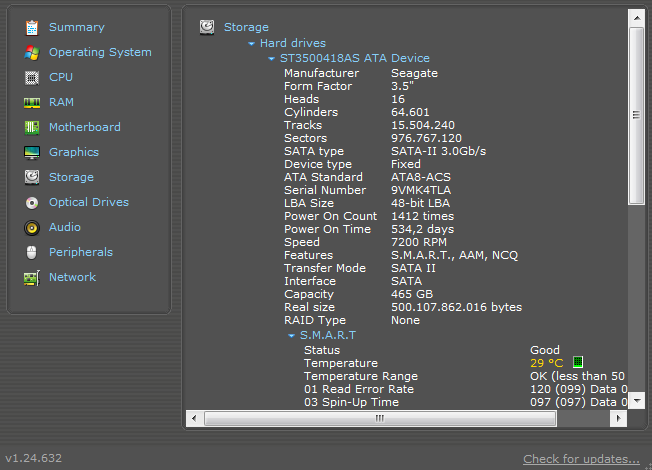Select Storage in the sidebar
This screenshot has height=470, width=652.
pyautogui.click(x=72, y=177)
